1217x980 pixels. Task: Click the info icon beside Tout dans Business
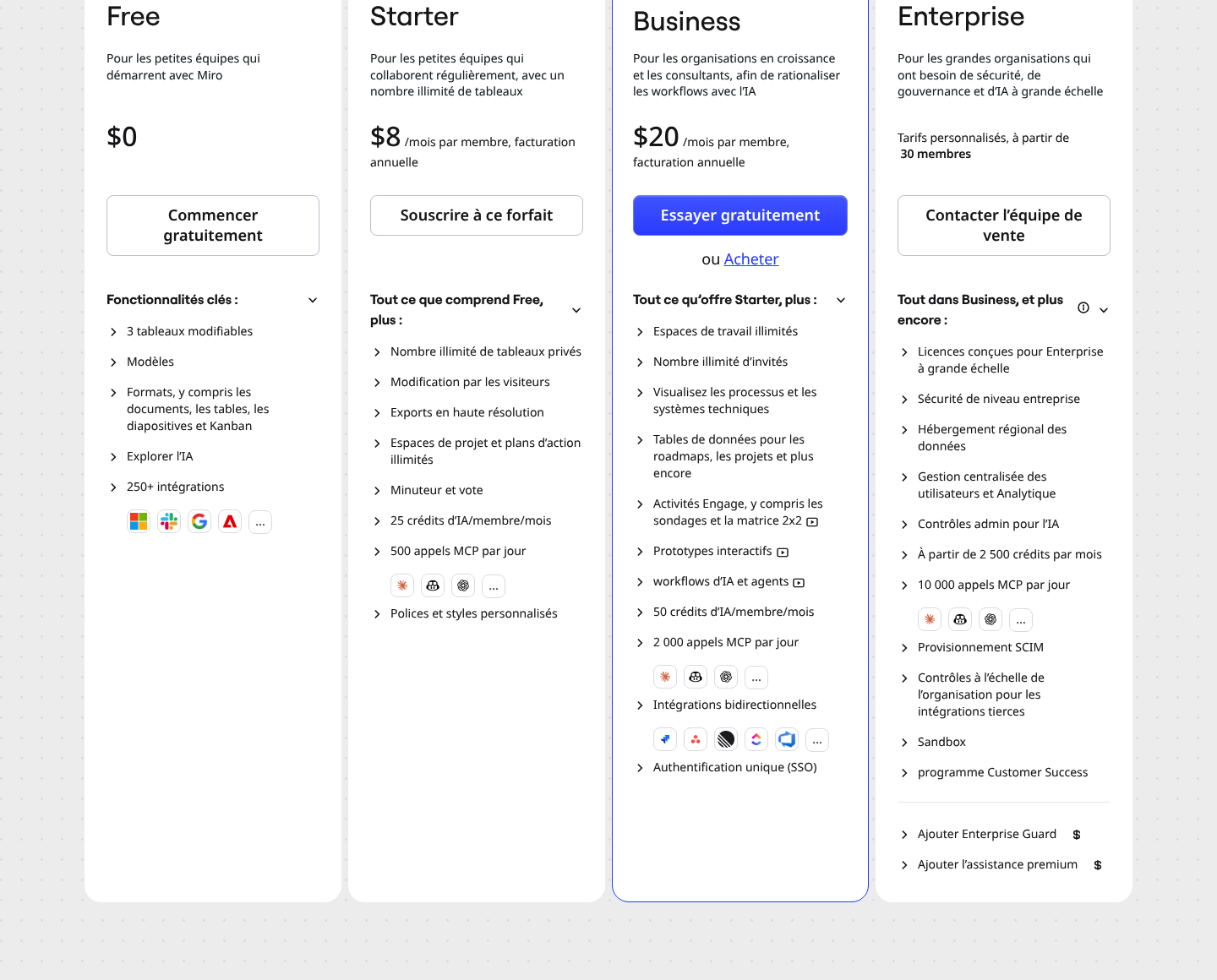tap(1083, 308)
